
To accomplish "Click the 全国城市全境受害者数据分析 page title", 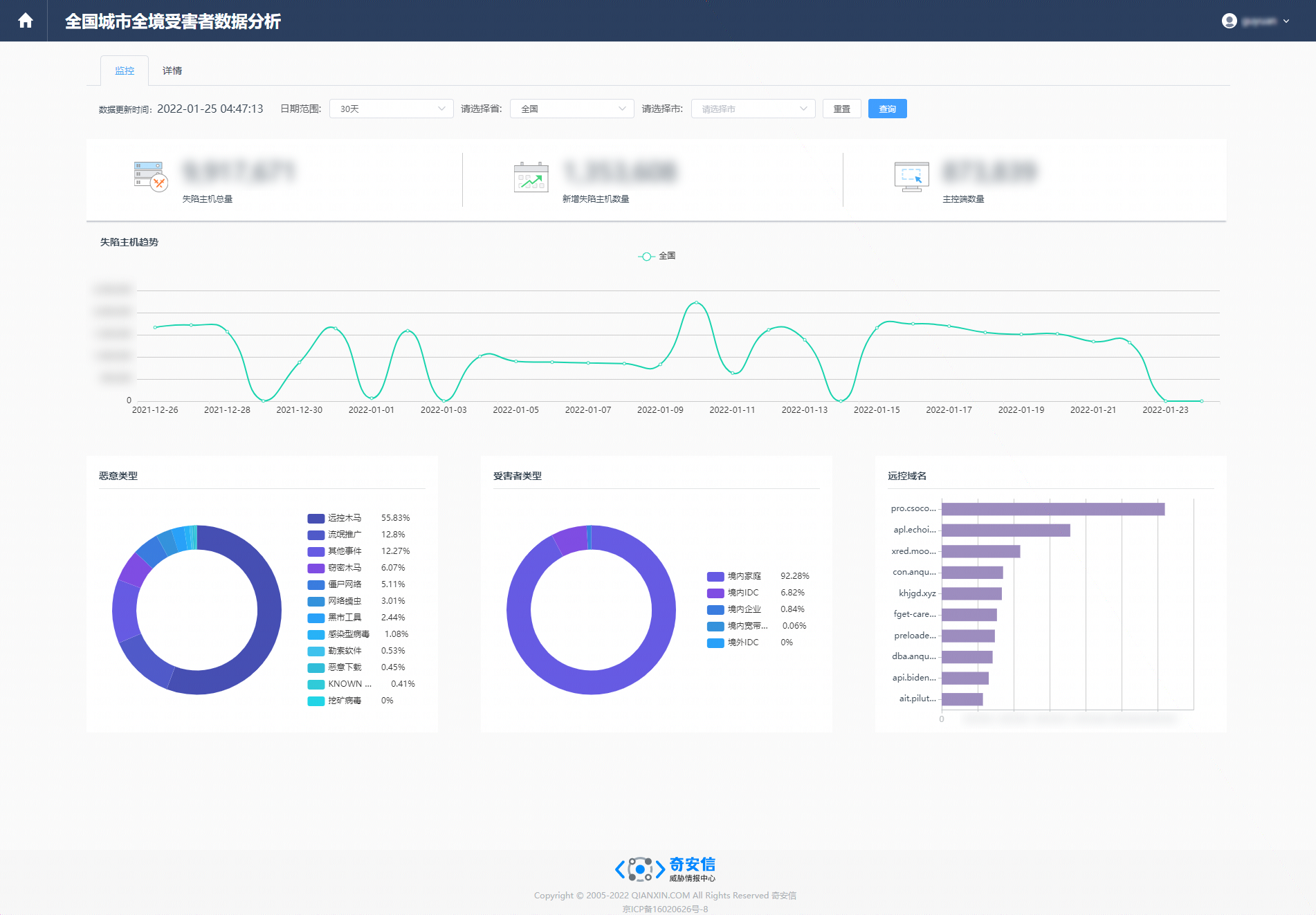I will click(x=173, y=21).
